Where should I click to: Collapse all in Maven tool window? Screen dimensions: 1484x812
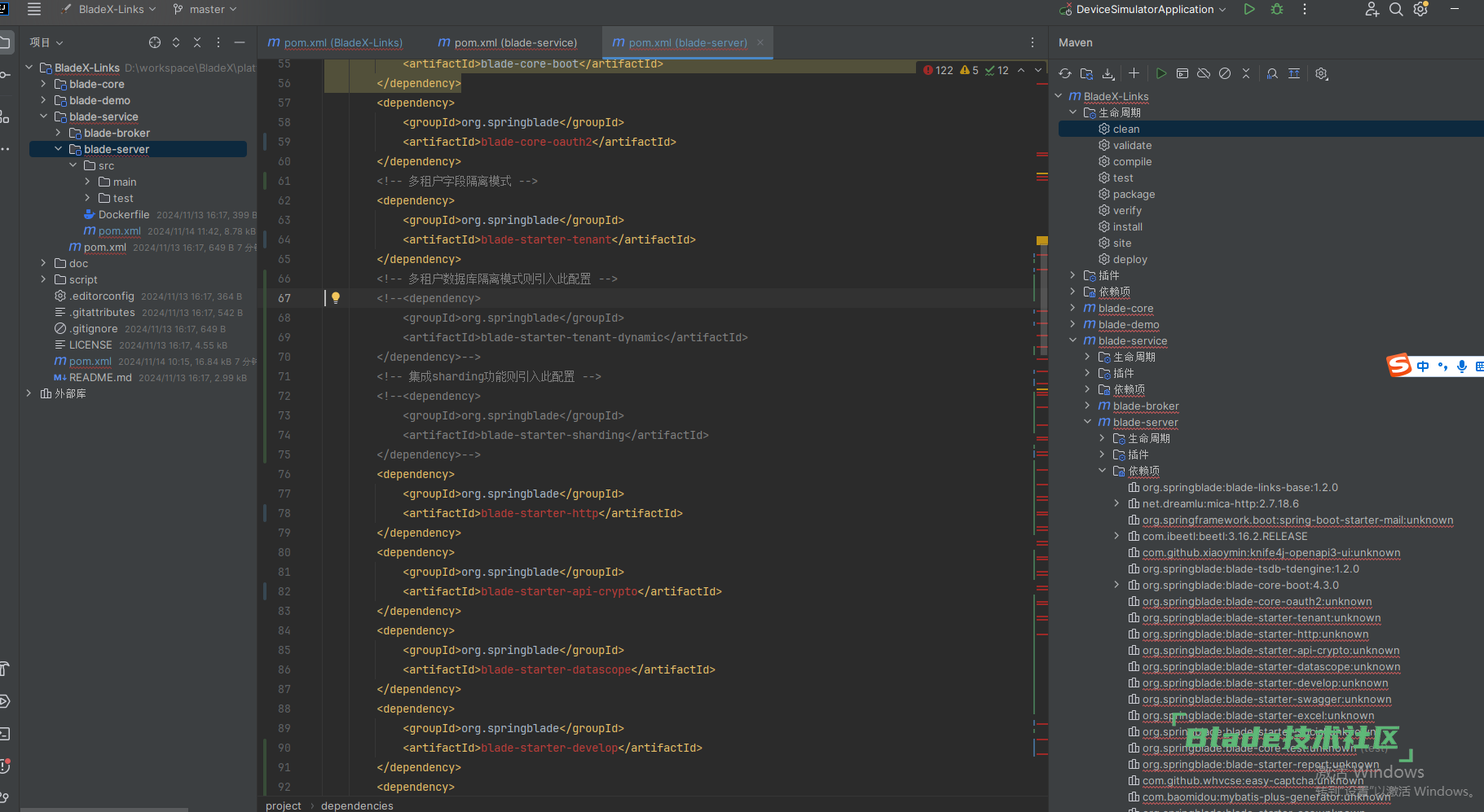[1246, 73]
